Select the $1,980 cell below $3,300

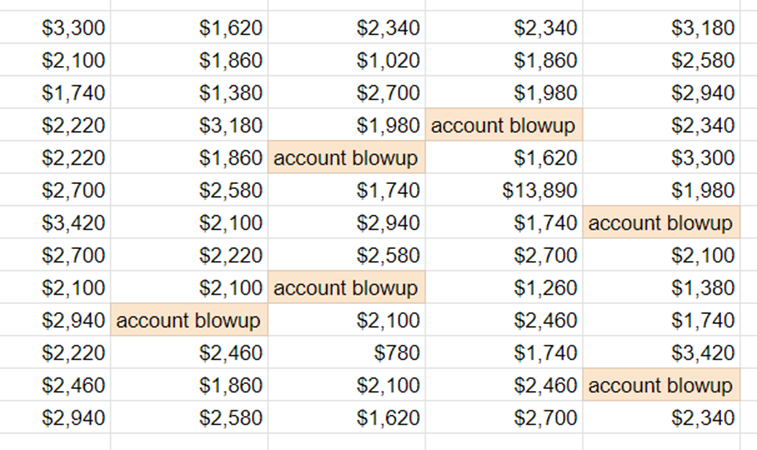click(661, 190)
